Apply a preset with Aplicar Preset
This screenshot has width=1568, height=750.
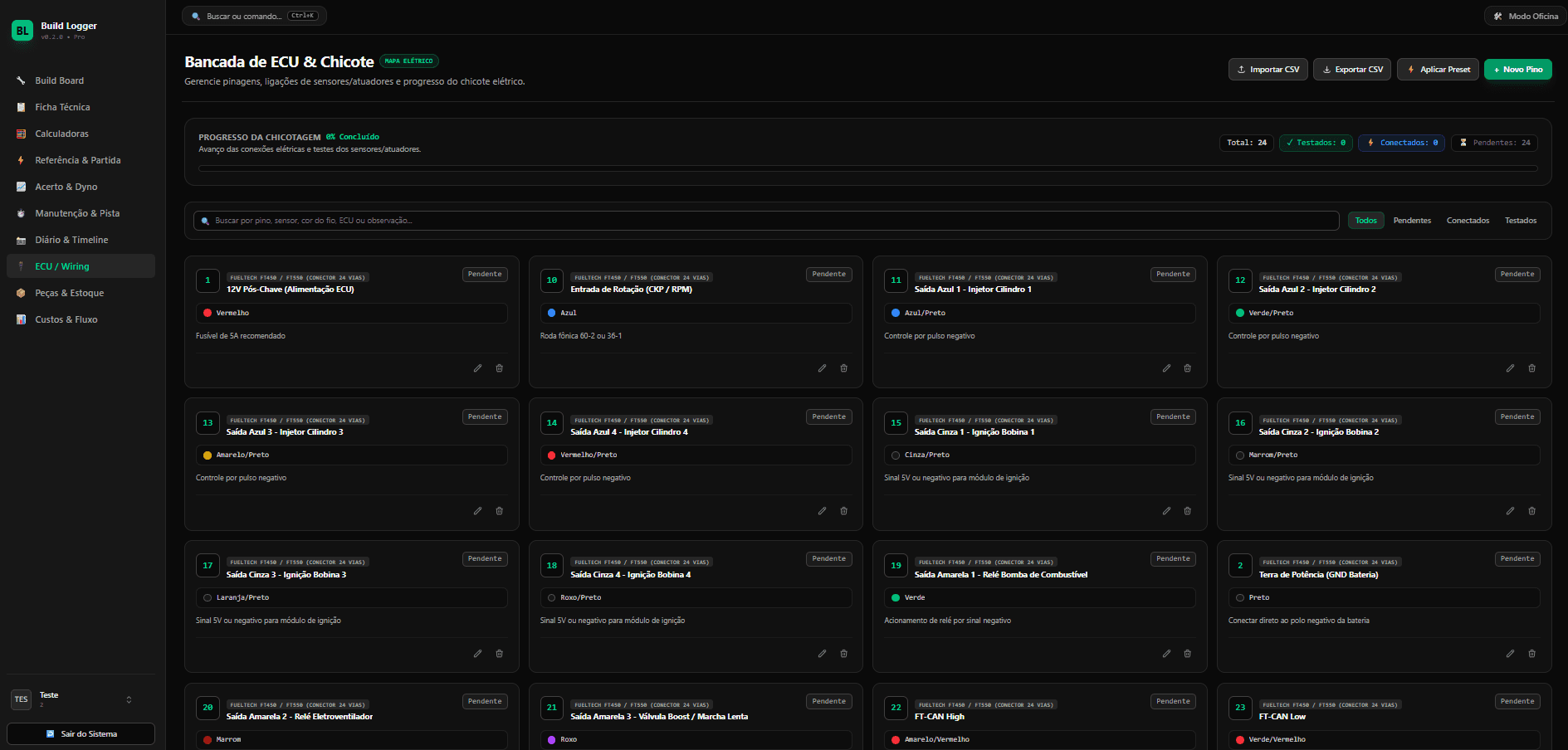pyautogui.click(x=1438, y=70)
